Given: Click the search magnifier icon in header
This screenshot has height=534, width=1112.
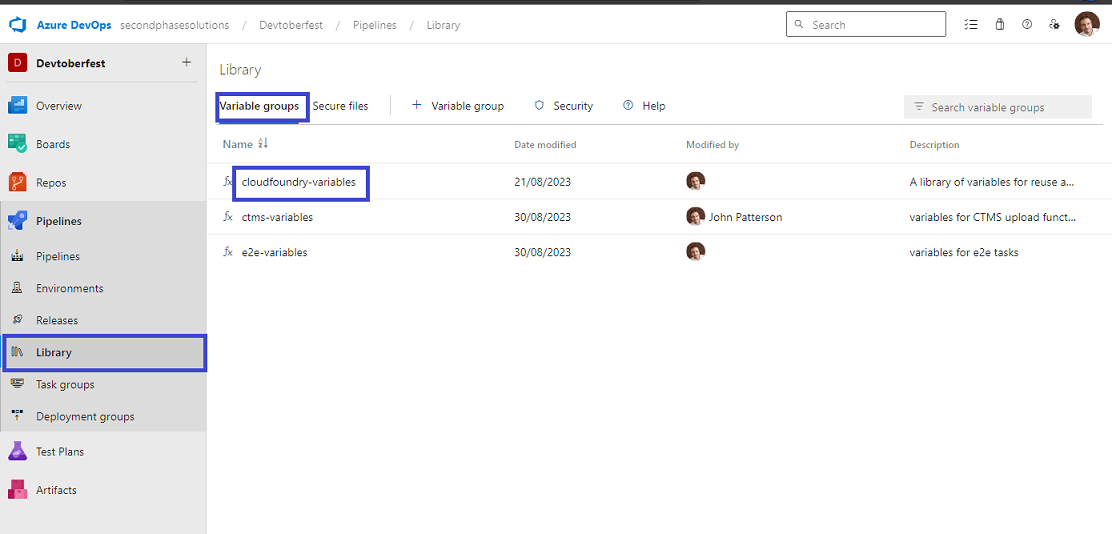Looking at the screenshot, I should point(799,24).
